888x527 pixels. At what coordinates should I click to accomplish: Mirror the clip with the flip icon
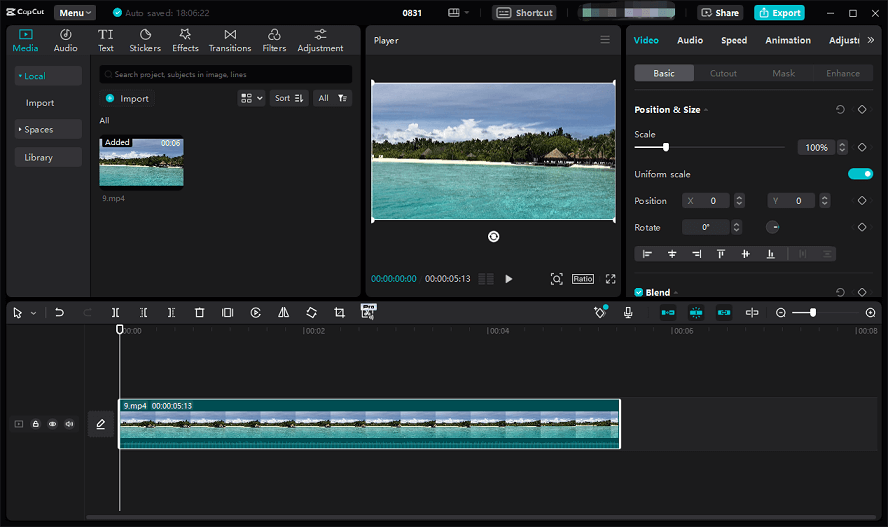[283, 312]
